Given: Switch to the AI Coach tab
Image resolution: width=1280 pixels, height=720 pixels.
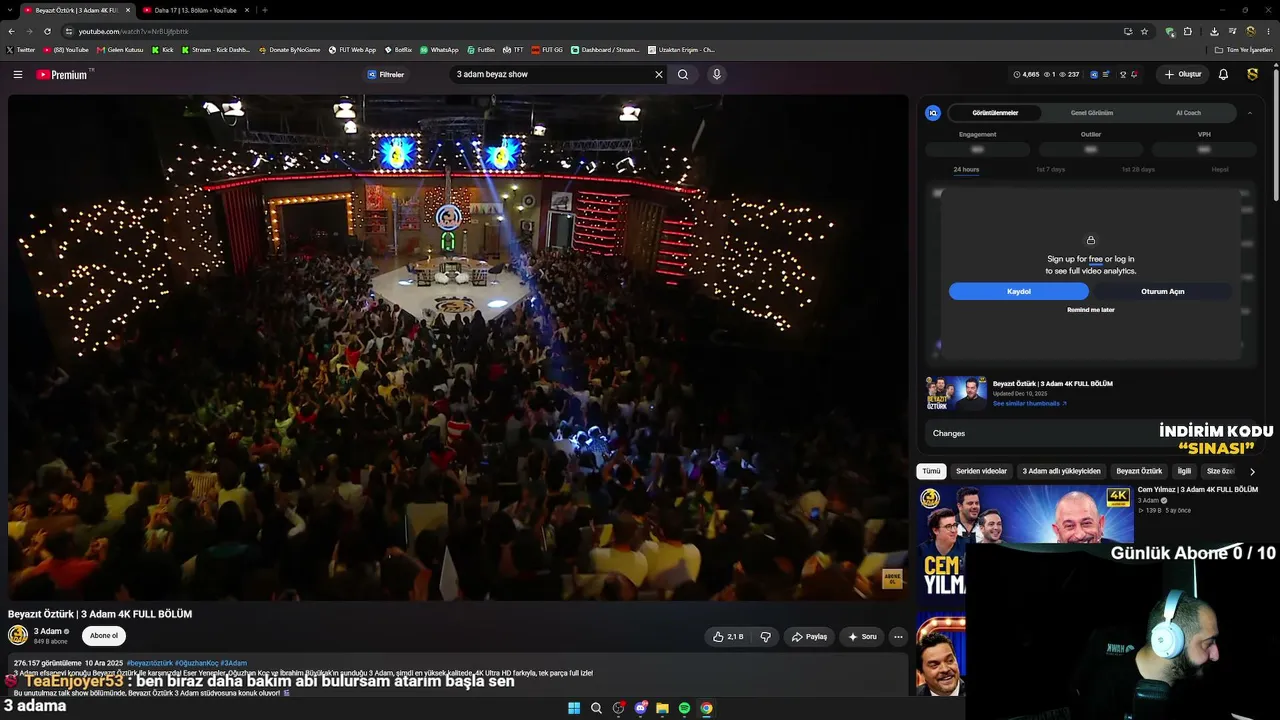Looking at the screenshot, I should [1188, 113].
